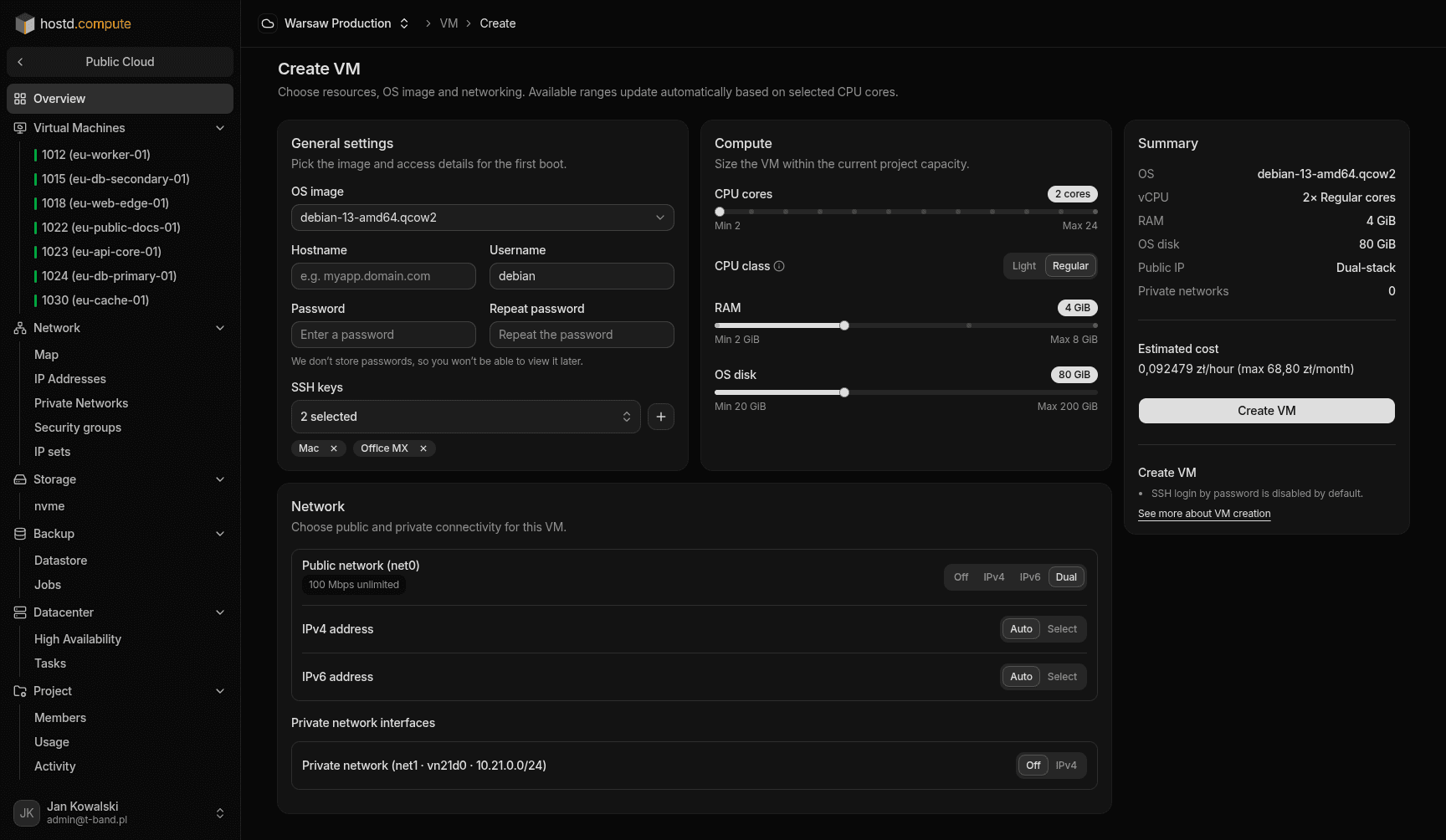This screenshot has height=840, width=1446.
Task: Click the JK user avatar
Action: 27,813
